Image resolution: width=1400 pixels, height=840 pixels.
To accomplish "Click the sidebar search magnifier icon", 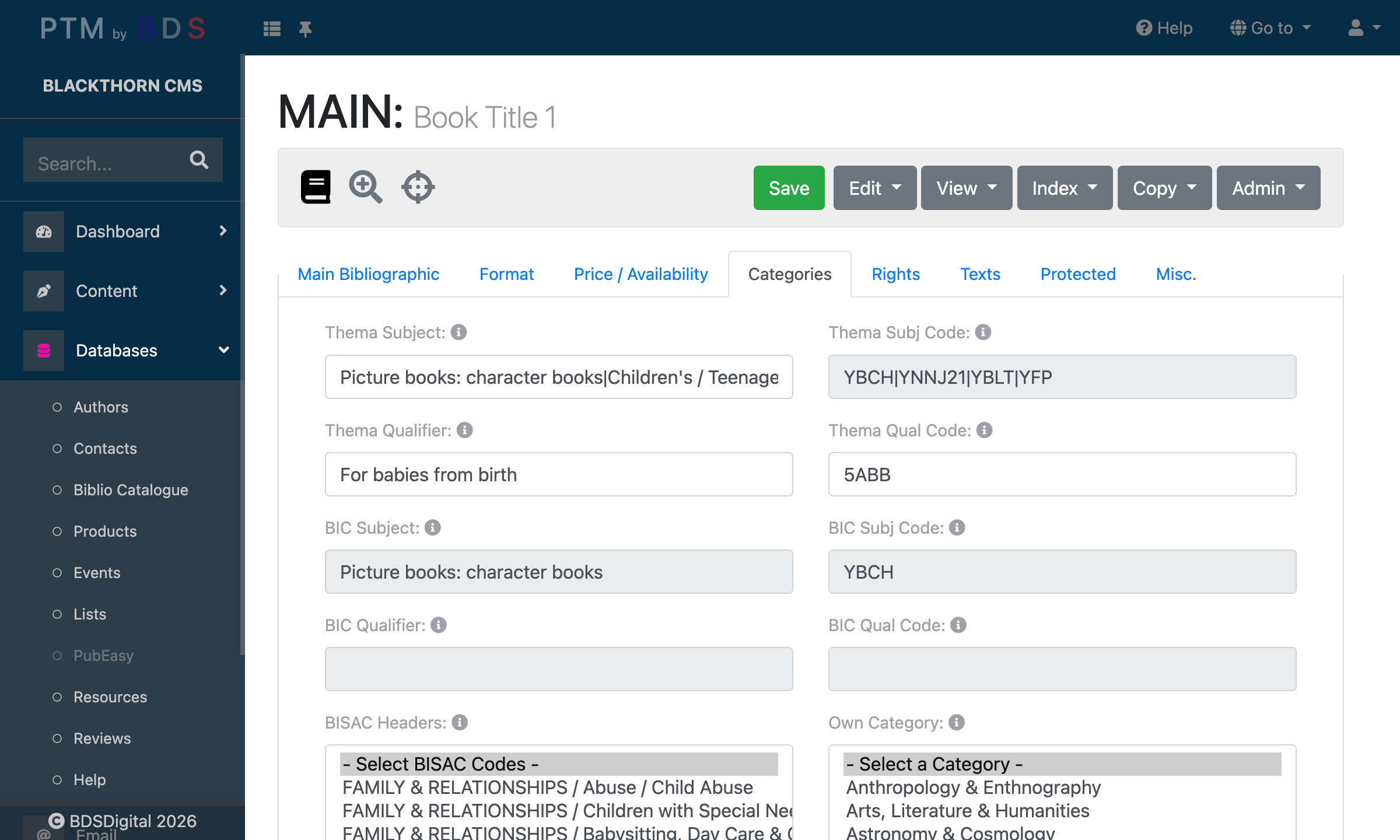I will click(199, 160).
